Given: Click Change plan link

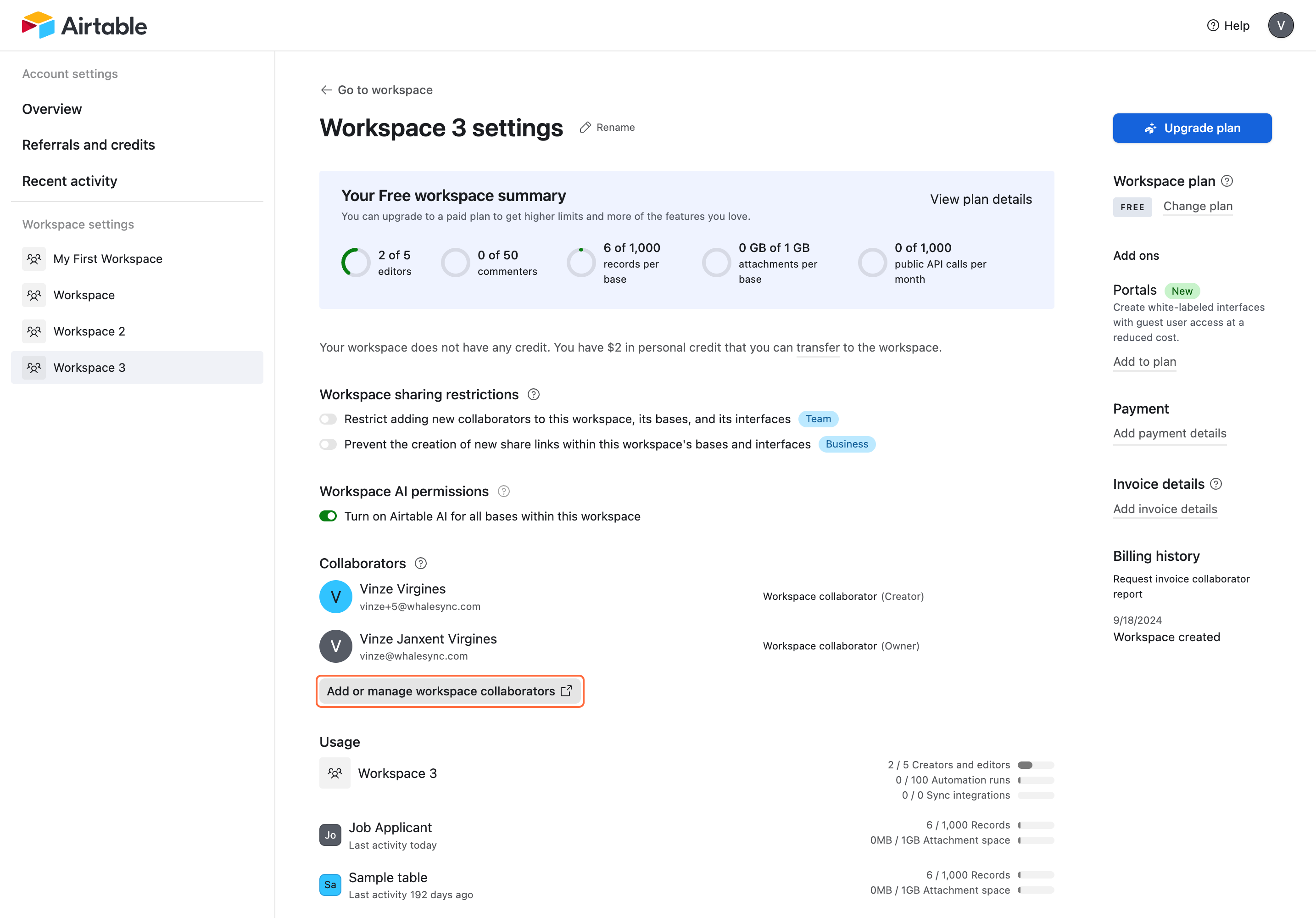Looking at the screenshot, I should [1198, 207].
